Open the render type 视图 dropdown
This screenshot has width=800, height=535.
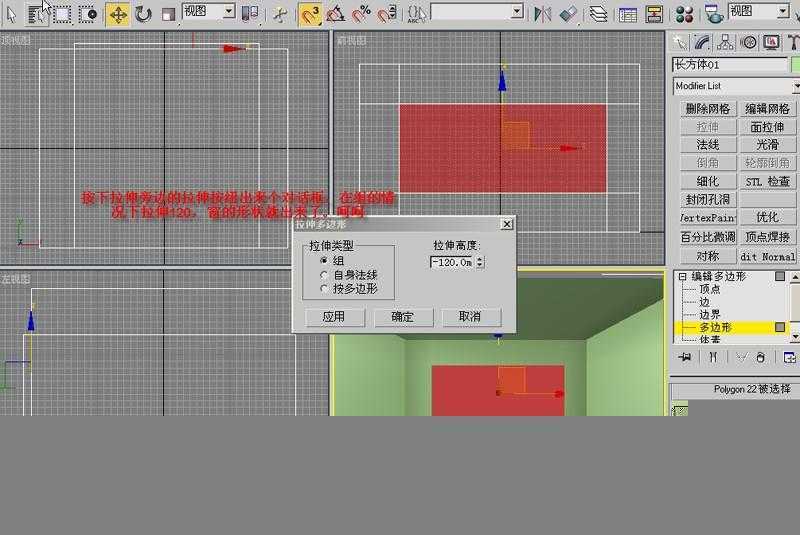coord(759,11)
